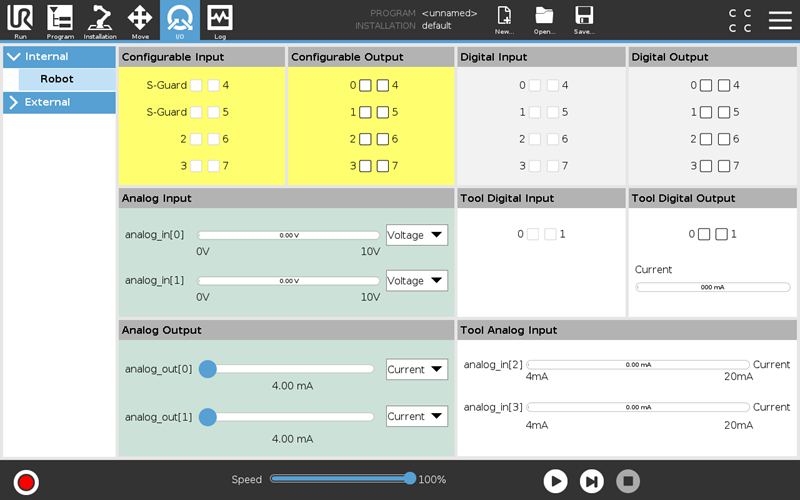Open the Run tab icon

pos(20,20)
